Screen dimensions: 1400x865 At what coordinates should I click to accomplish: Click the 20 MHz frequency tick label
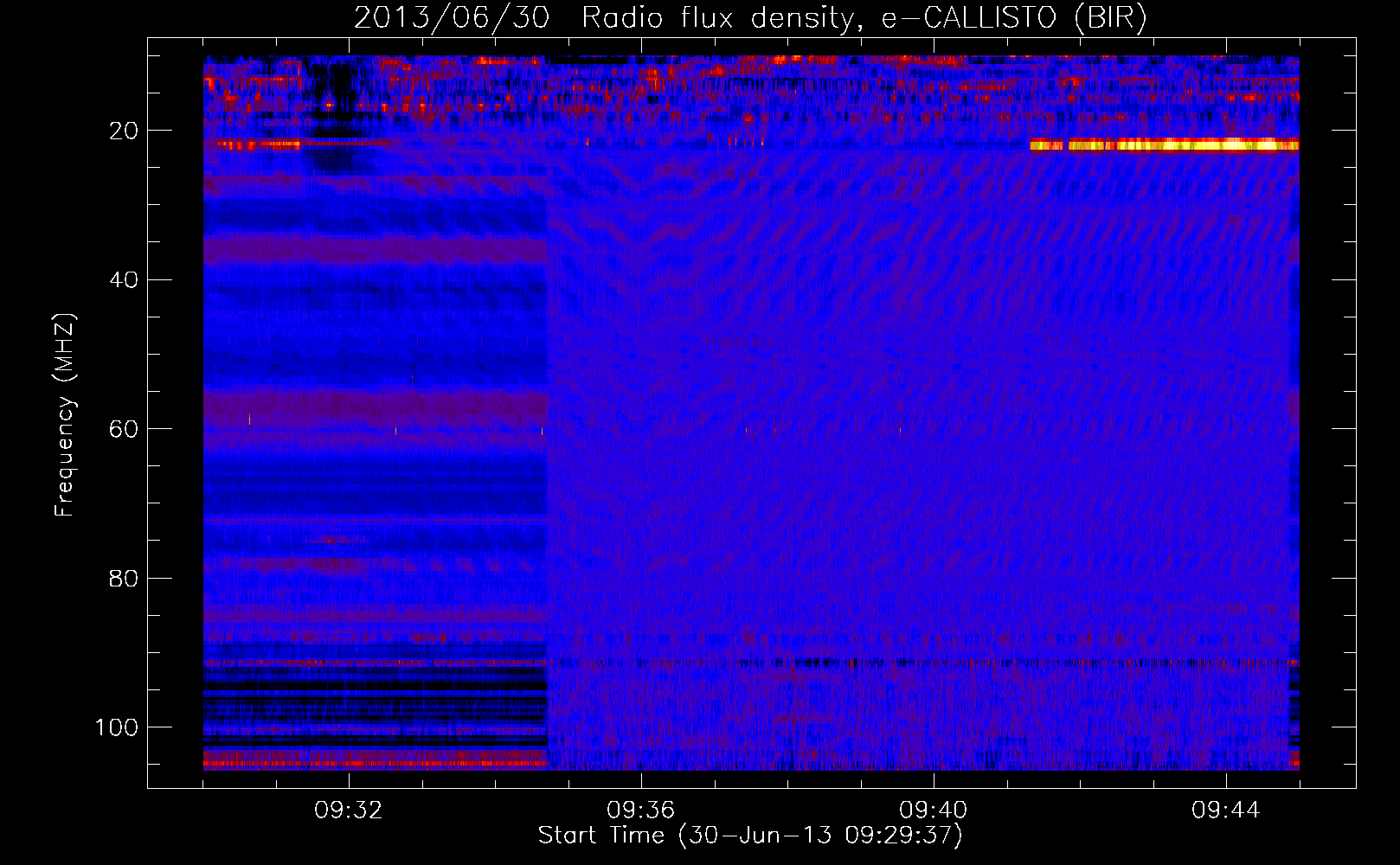(124, 131)
